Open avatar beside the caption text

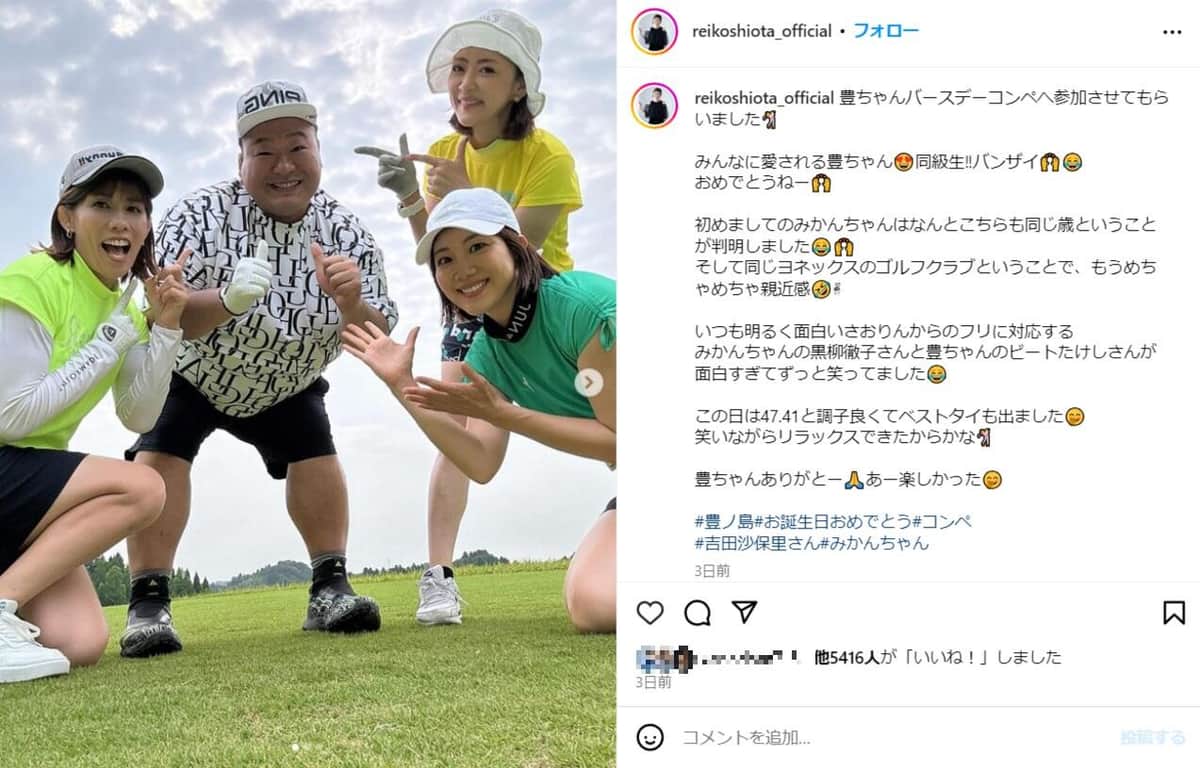(x=655, y=105)
